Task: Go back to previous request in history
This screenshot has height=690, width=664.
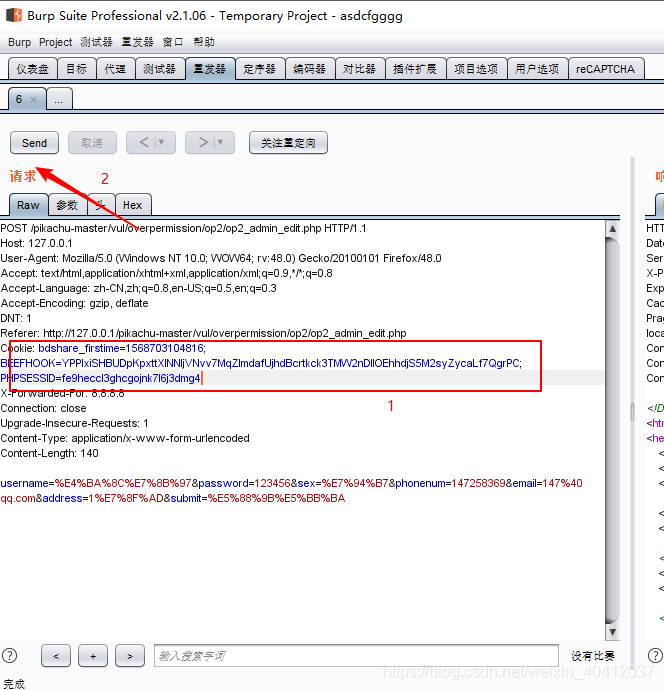Action: pyautogui.click(x=144, y=143)
